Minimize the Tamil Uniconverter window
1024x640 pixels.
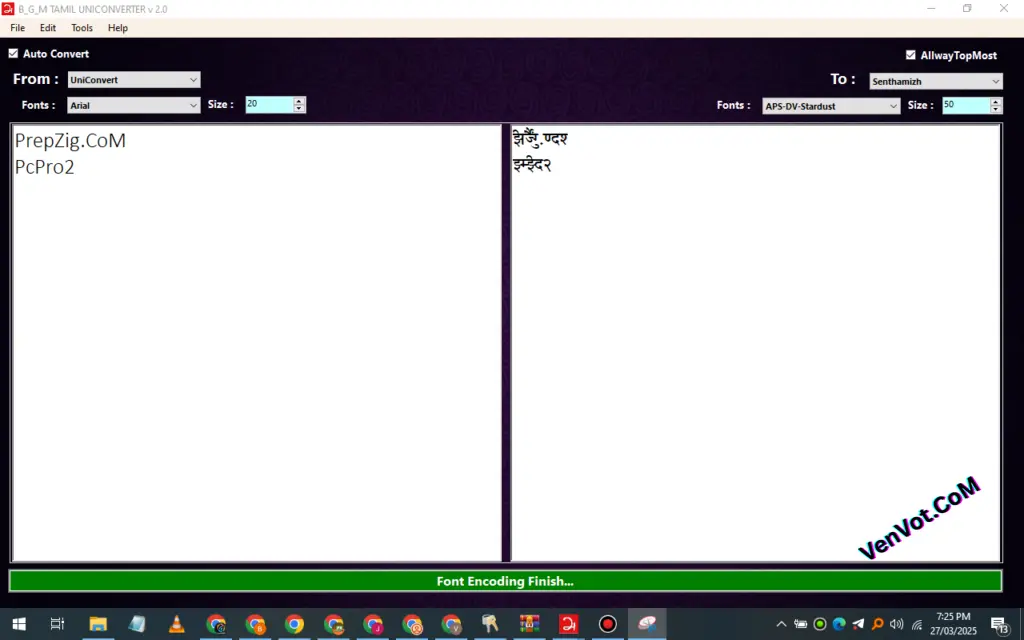pyautogui.click(x=931, y=8)
